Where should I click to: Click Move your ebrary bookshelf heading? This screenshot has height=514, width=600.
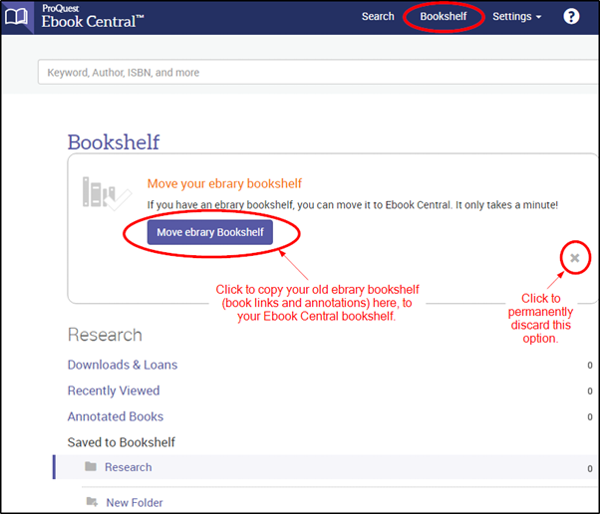coord(225,184)
